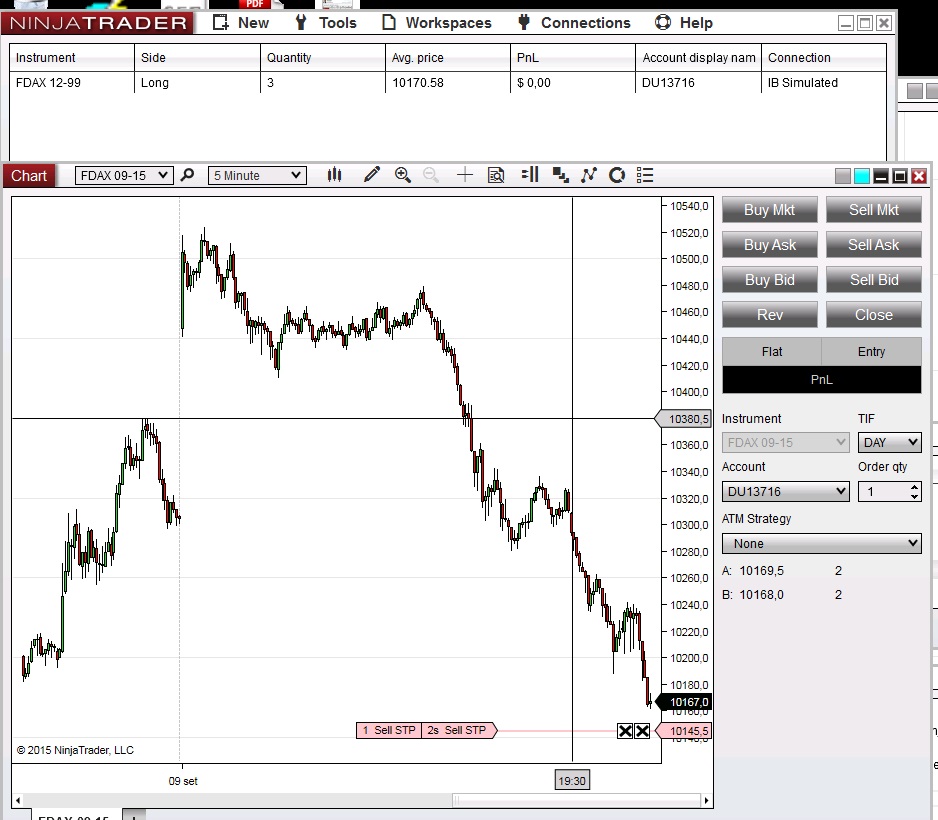Click the Side column header

197,57
